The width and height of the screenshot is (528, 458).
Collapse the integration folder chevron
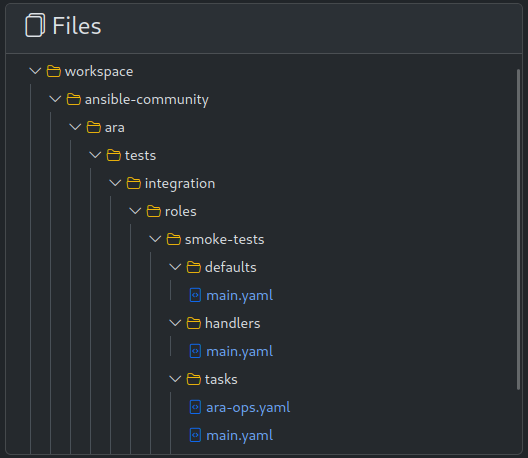point(115,183)
